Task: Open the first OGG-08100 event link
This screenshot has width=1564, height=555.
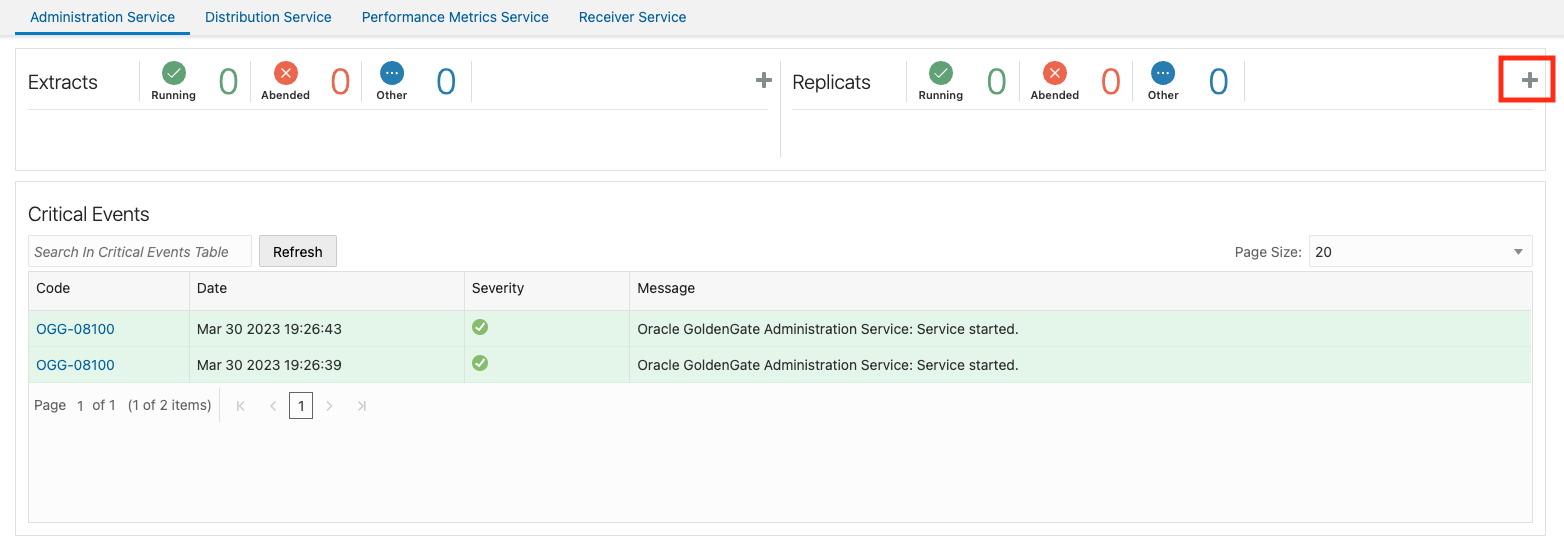Action: [x=75, y=329]
